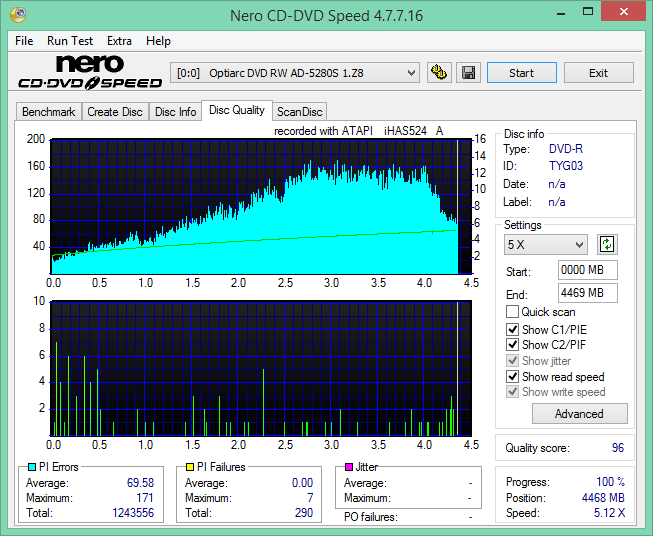Click the Nero application icon in title bar
This screenshot has width=653, height=536.
pyautogui.click(x=18, y=15)
